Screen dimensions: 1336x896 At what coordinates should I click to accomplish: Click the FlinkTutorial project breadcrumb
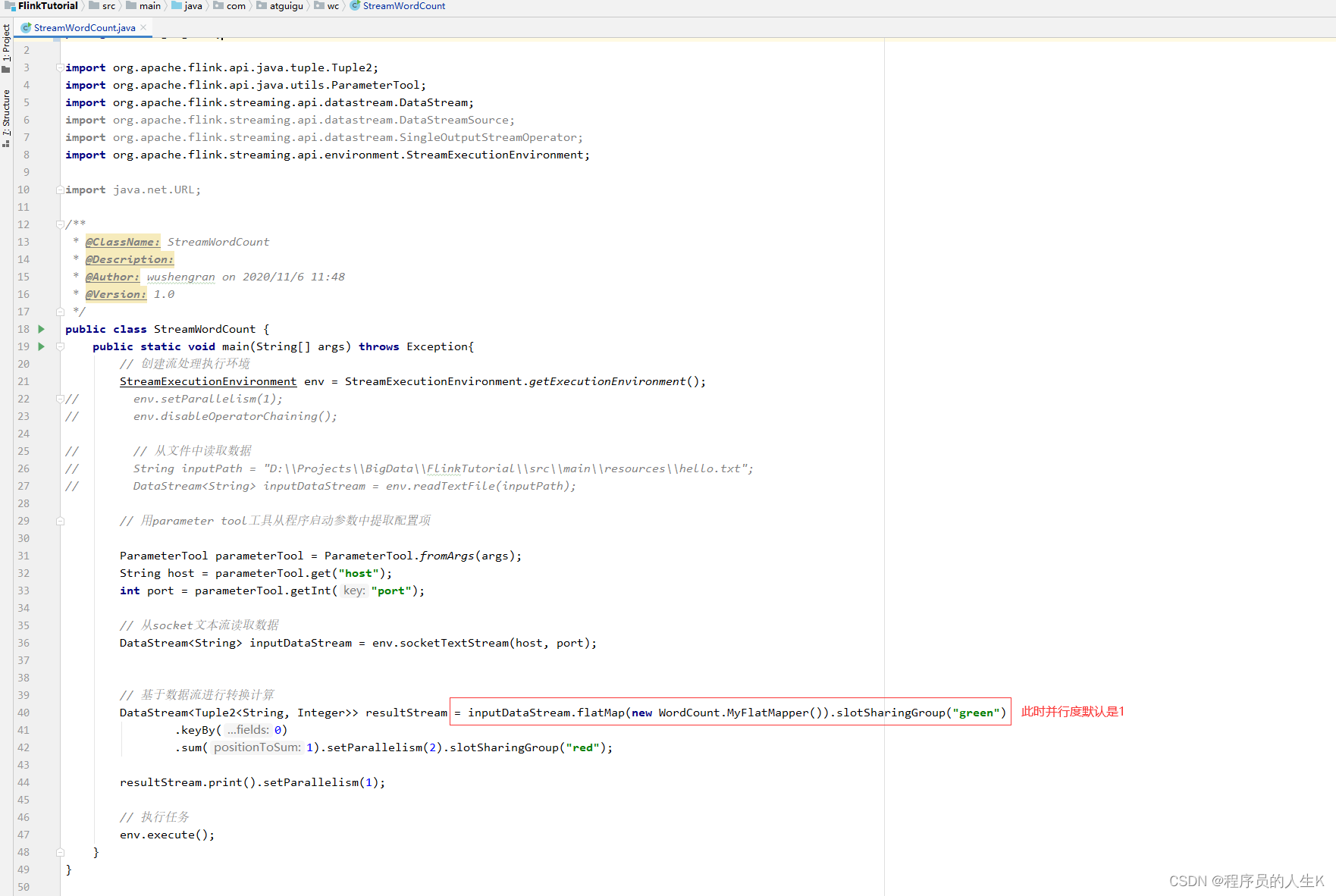click(x=47, y=6)
